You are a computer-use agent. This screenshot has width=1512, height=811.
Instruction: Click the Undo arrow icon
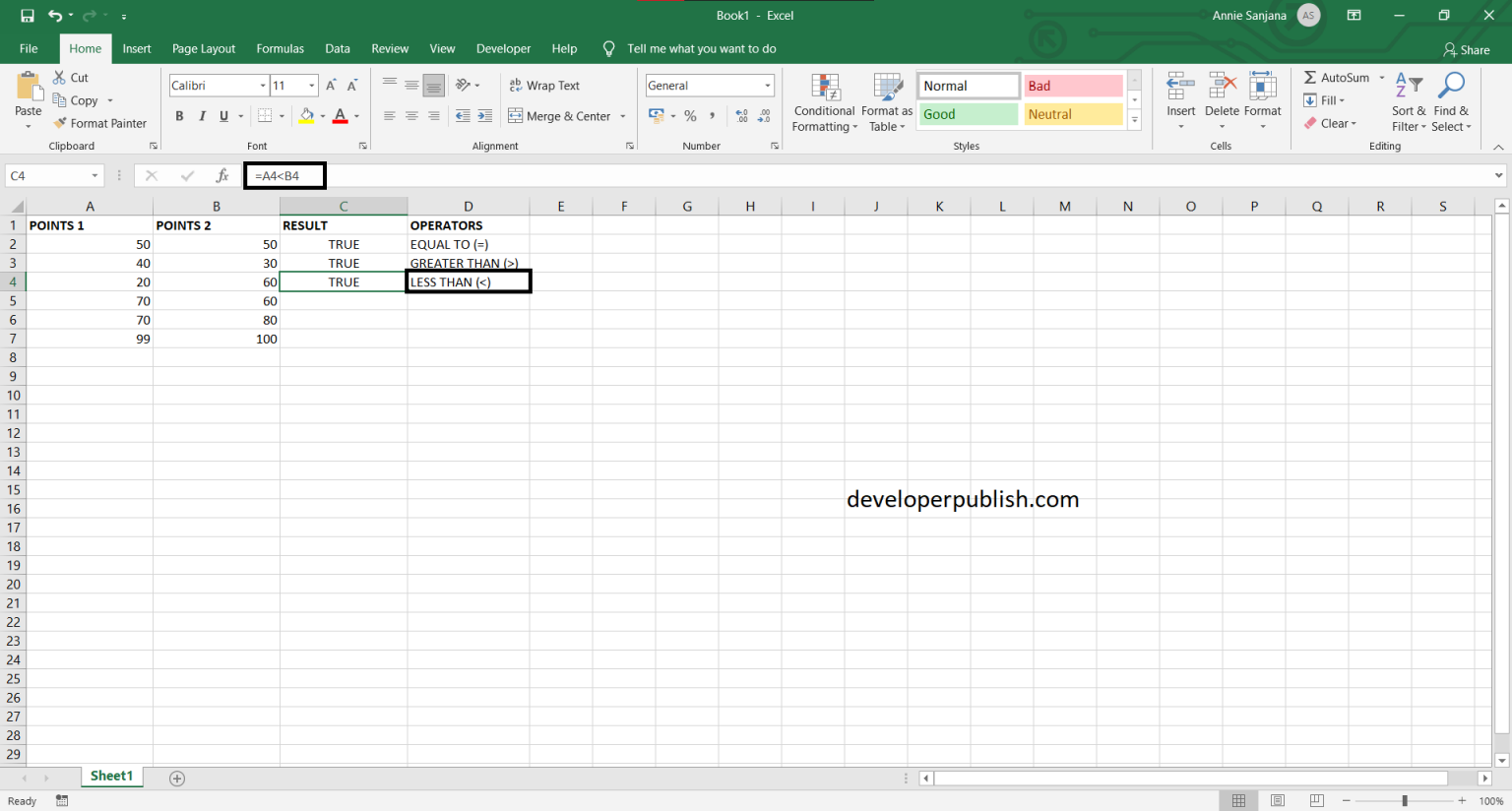click(55, 16)
